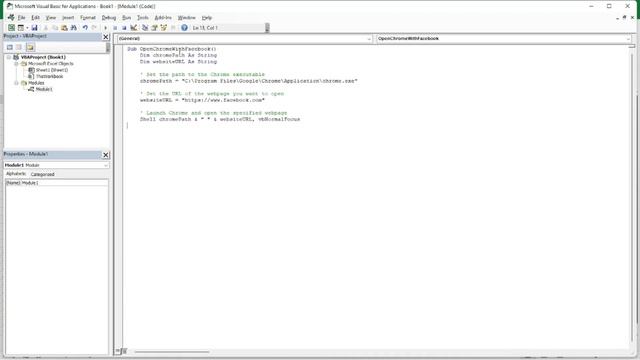Open the Help menu

coord(207,18)
